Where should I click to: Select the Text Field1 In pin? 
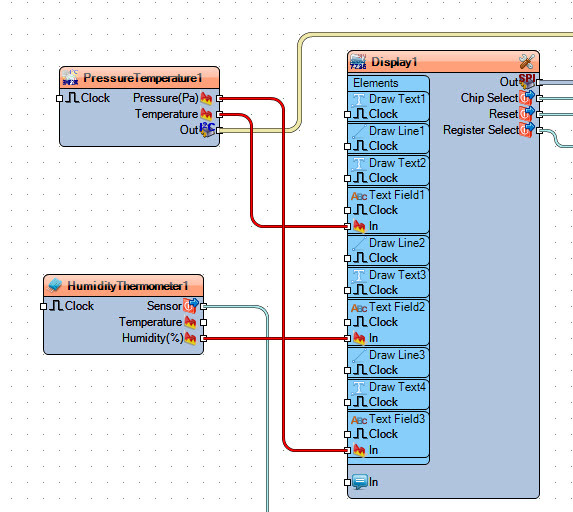tap(348, 227)
